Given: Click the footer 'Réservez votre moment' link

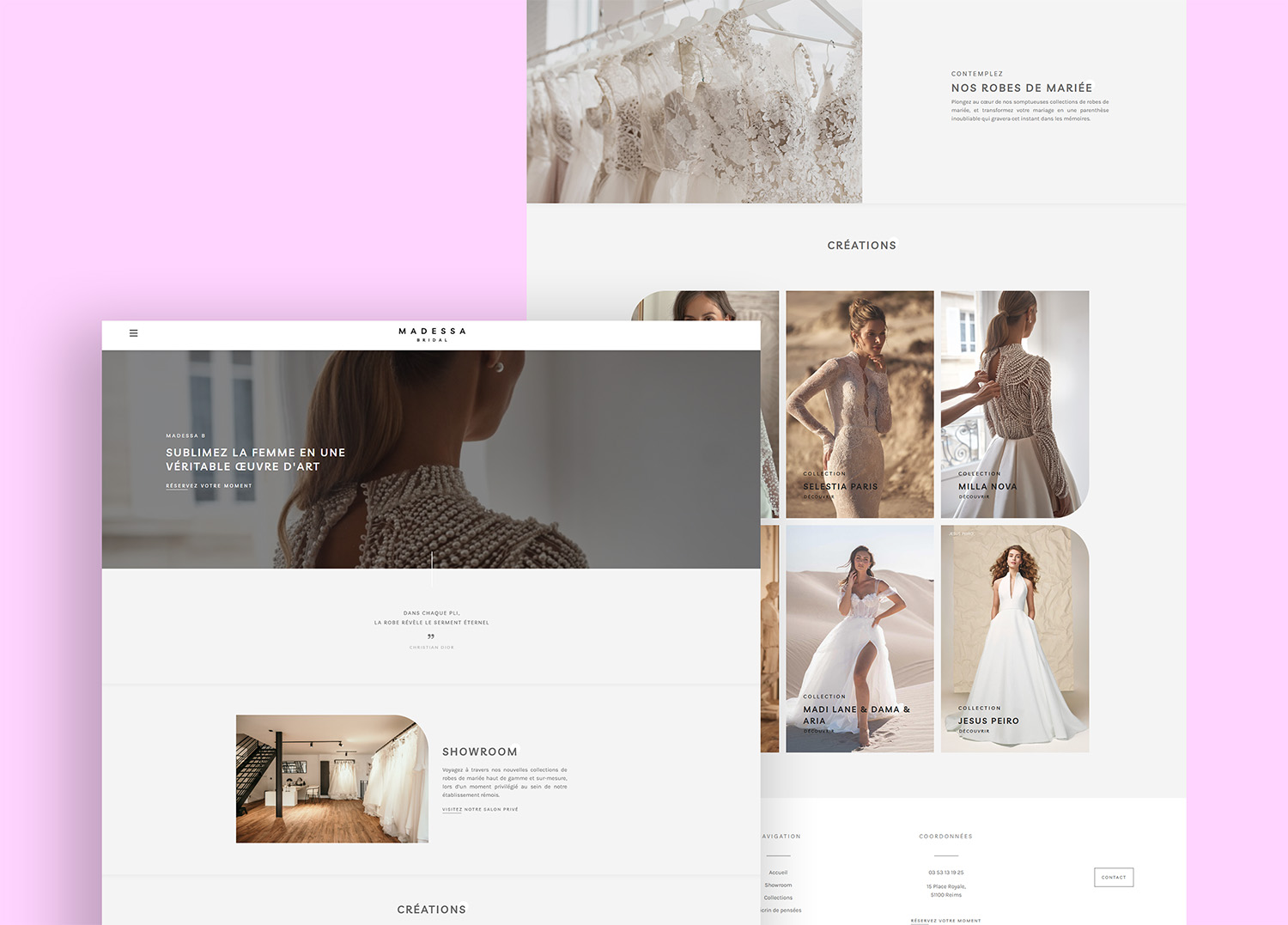Looking at the screenshot, I should click(945, 921).
